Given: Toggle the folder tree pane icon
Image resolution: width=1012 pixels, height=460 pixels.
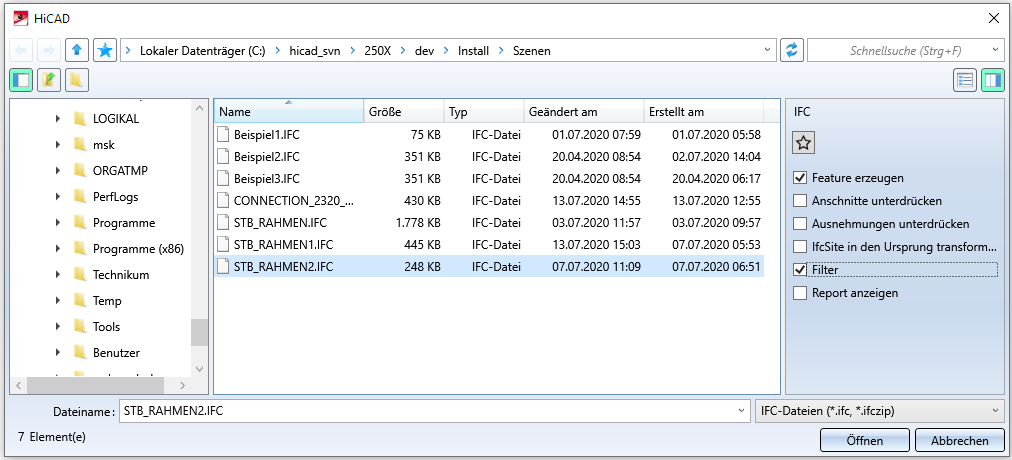Looking at the screenshot, I should [x=21, y=80].
